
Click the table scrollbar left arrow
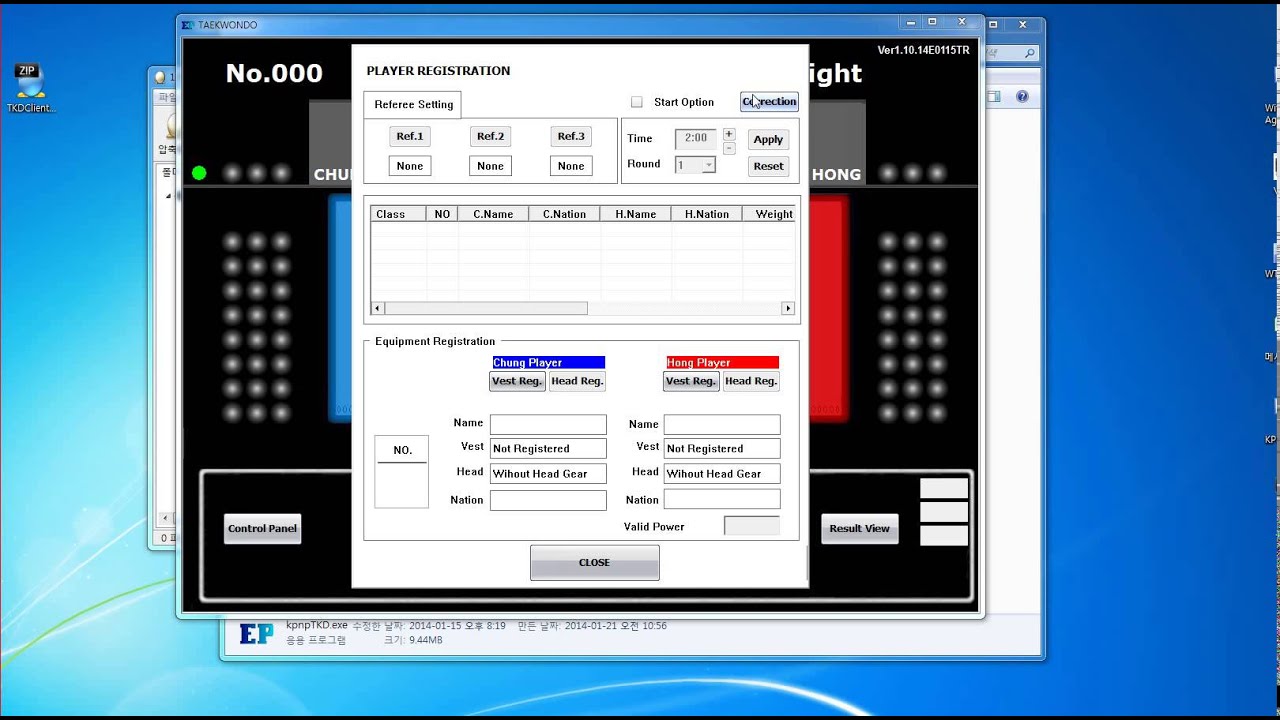[x=377, y=309]
